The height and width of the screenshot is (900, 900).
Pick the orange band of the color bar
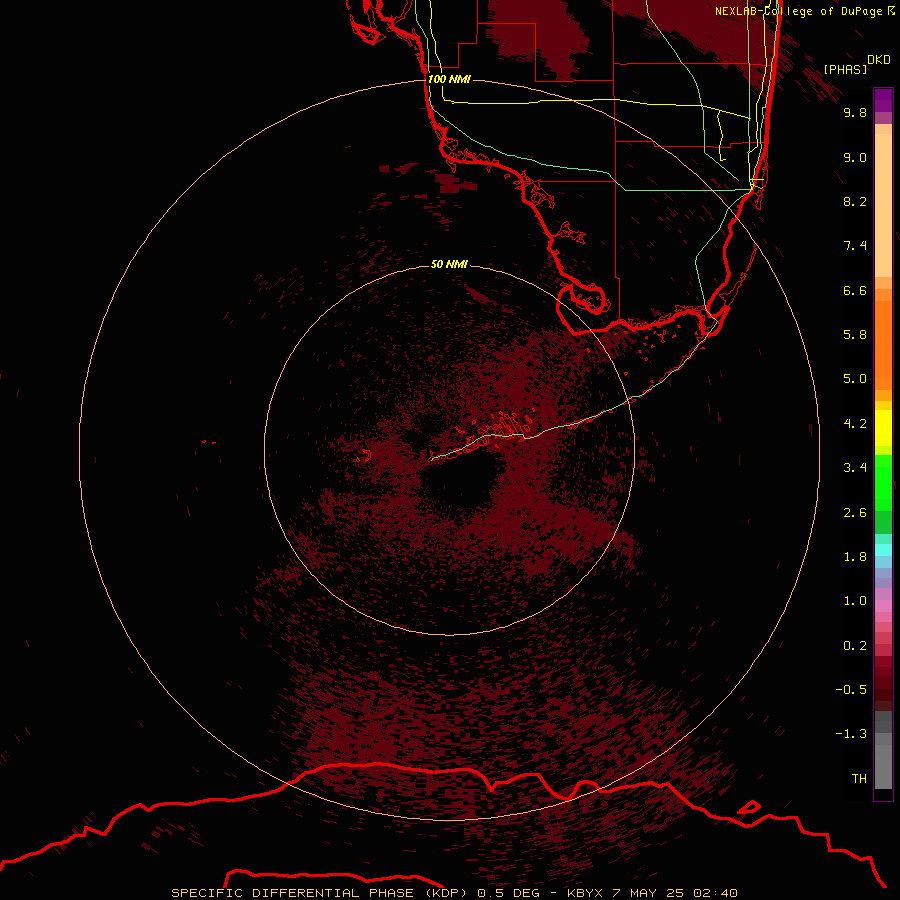pos(883,346)
